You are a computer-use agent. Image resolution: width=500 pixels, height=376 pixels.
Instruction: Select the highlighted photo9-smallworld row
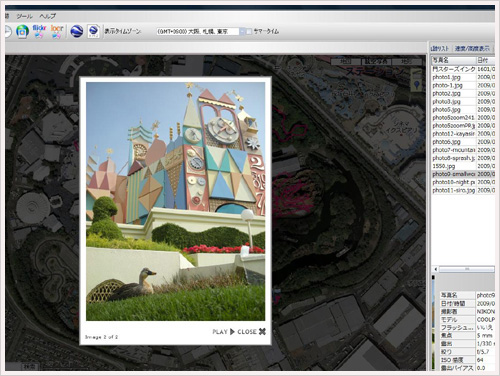tap(463, 174)
